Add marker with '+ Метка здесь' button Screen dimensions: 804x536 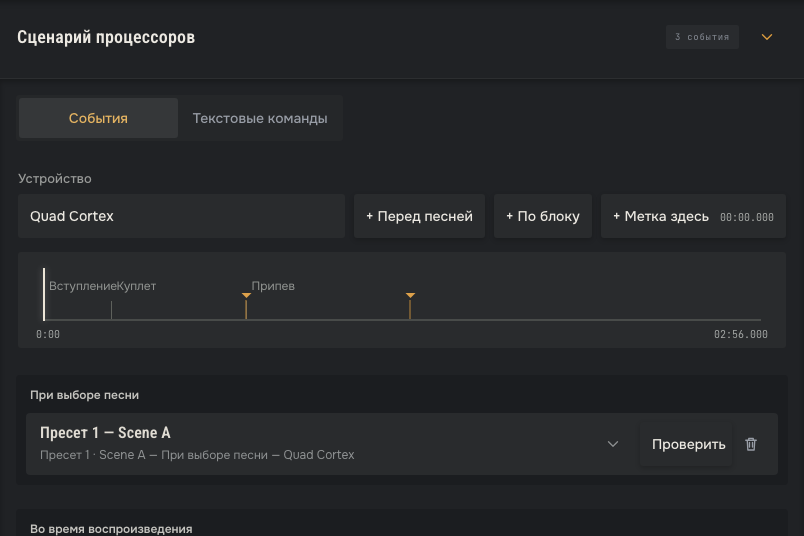pos(693,216)
